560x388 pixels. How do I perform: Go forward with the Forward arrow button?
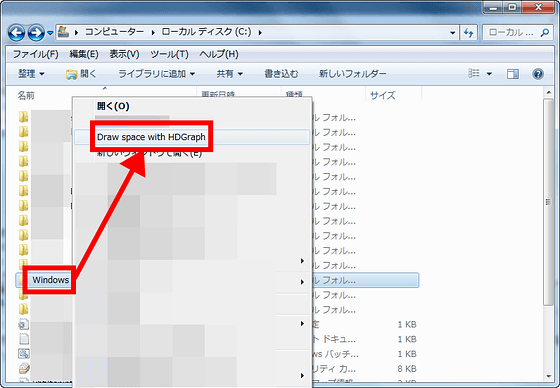tap(36, 33)
